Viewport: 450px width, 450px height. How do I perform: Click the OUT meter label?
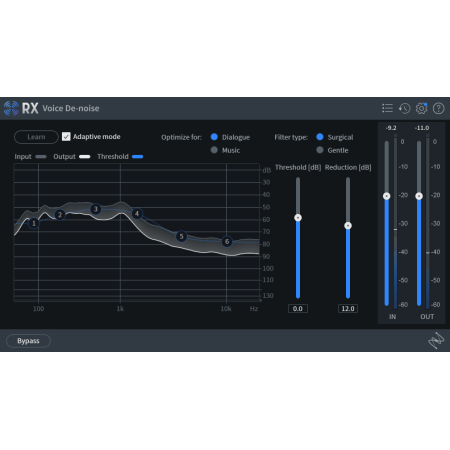(x=427, y=317)
